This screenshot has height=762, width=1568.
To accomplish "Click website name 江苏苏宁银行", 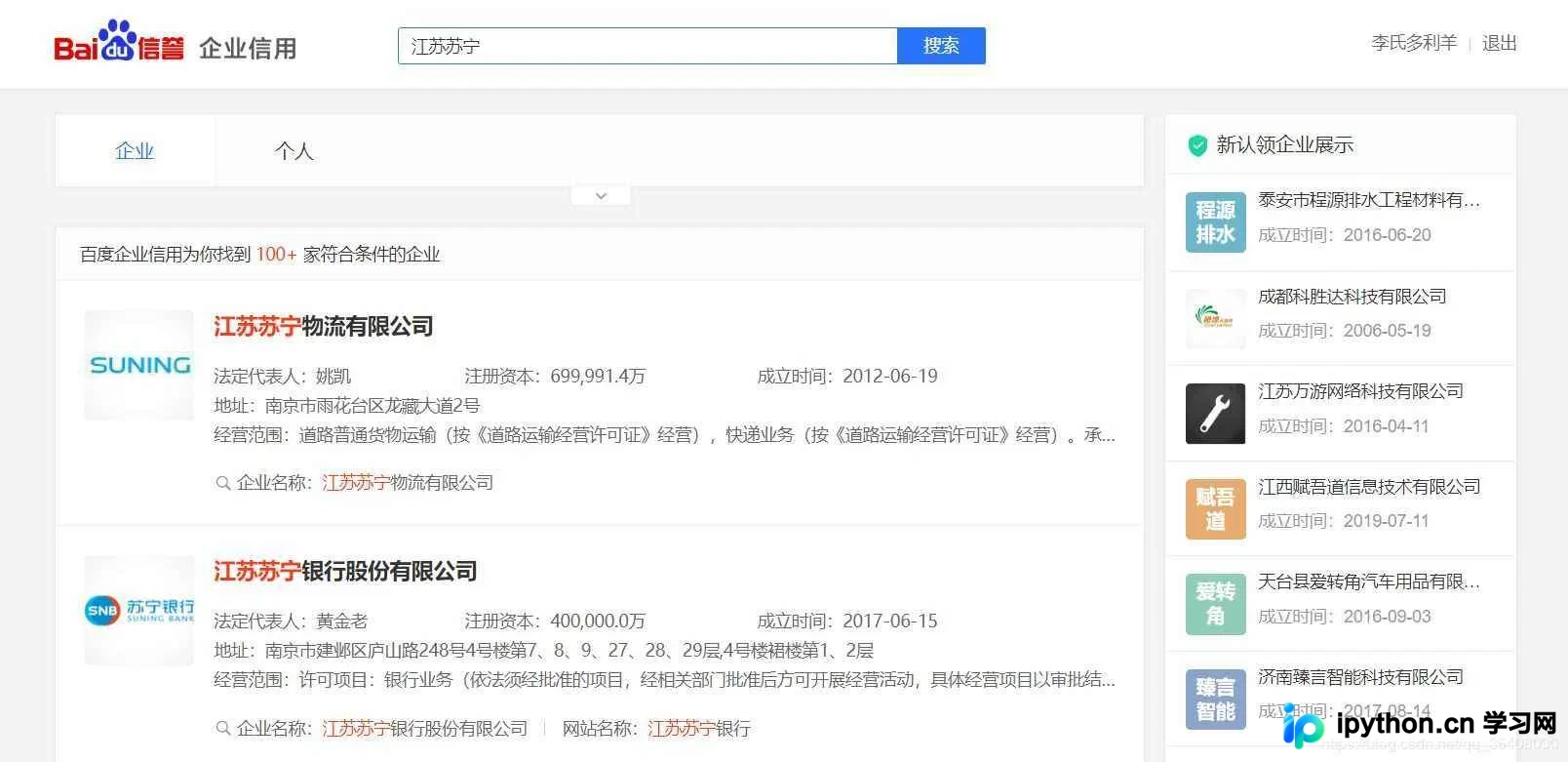I will [699, 729].
